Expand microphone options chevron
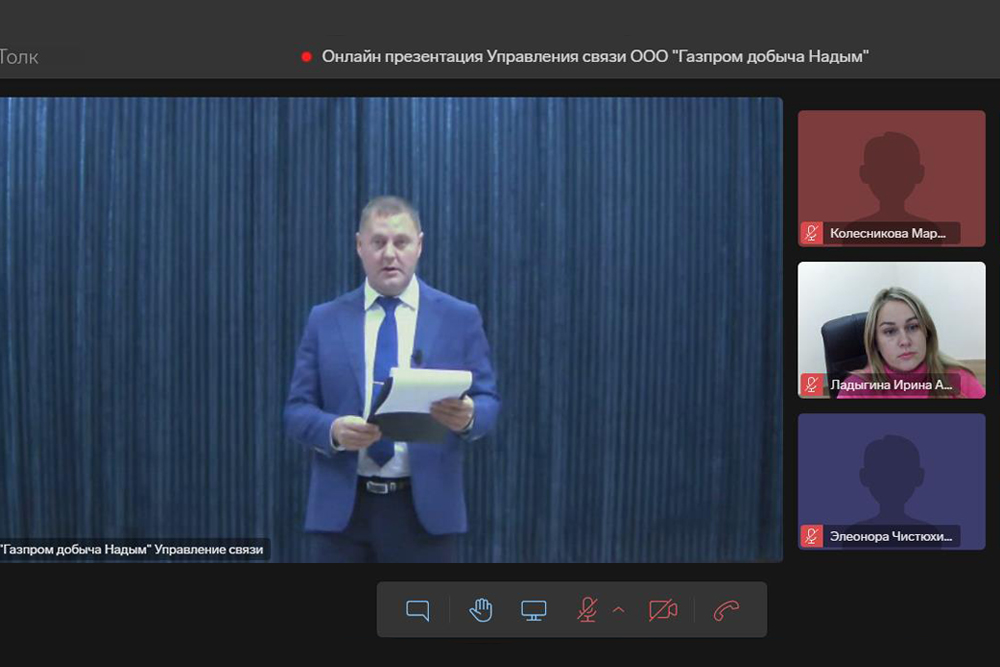Image resolution: width=1000 pixels, height=667 pixels. (x=618, y=610)
